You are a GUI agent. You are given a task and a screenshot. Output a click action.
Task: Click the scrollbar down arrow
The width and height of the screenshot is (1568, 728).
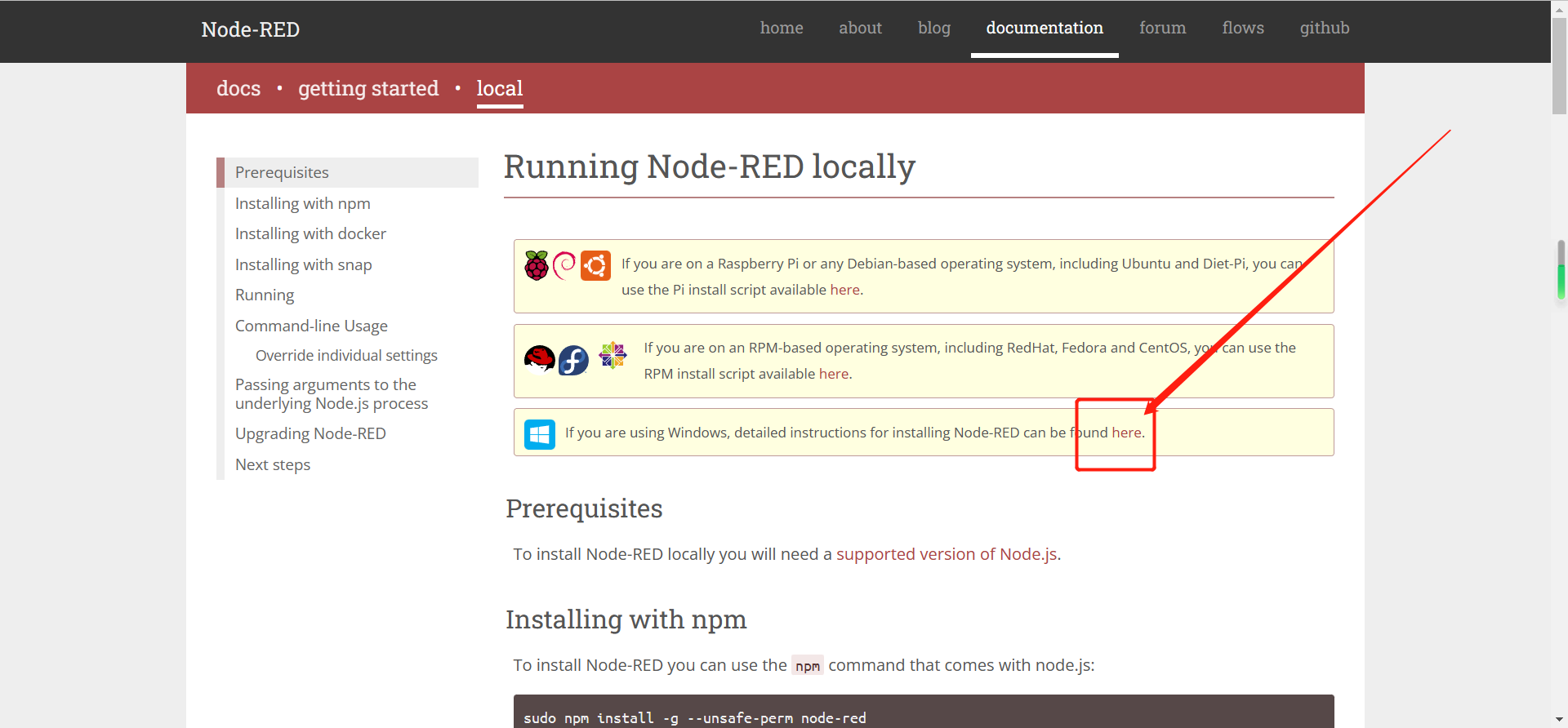(x=1559, y=721)
